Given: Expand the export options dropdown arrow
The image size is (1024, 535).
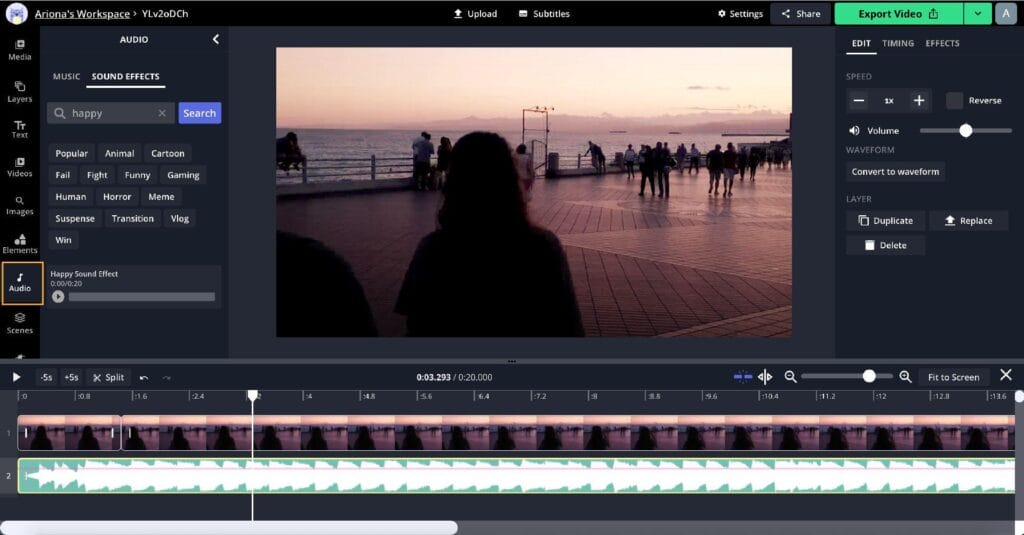Looking at the screenshot, I should point(978,14).
